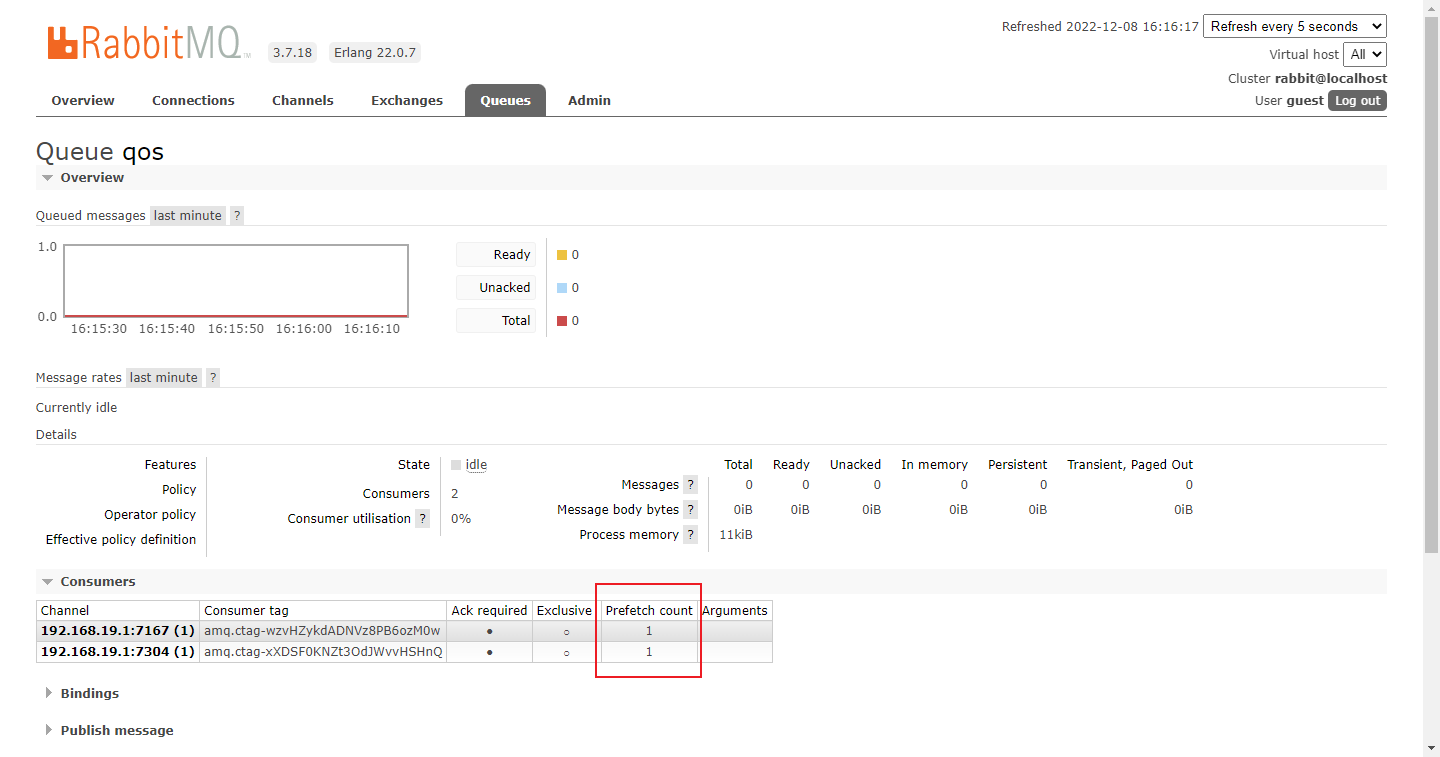The image size is (1440, 757).
Task: Click the Log out button
Action: pos(1357,100)
